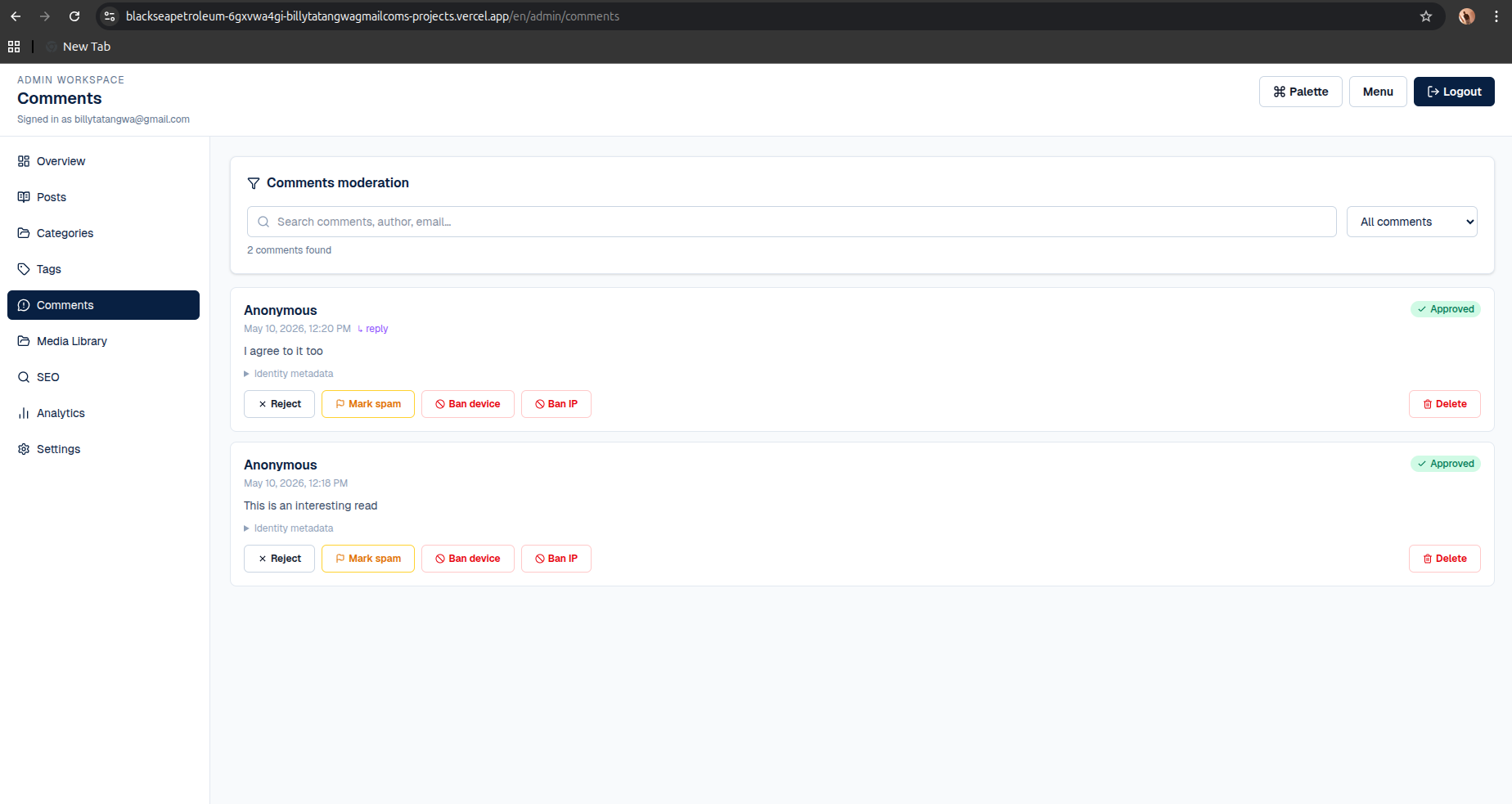Click the Settings gear icon
The width and height of the screenshot is (1512, 804).
[x=24, y=449]
